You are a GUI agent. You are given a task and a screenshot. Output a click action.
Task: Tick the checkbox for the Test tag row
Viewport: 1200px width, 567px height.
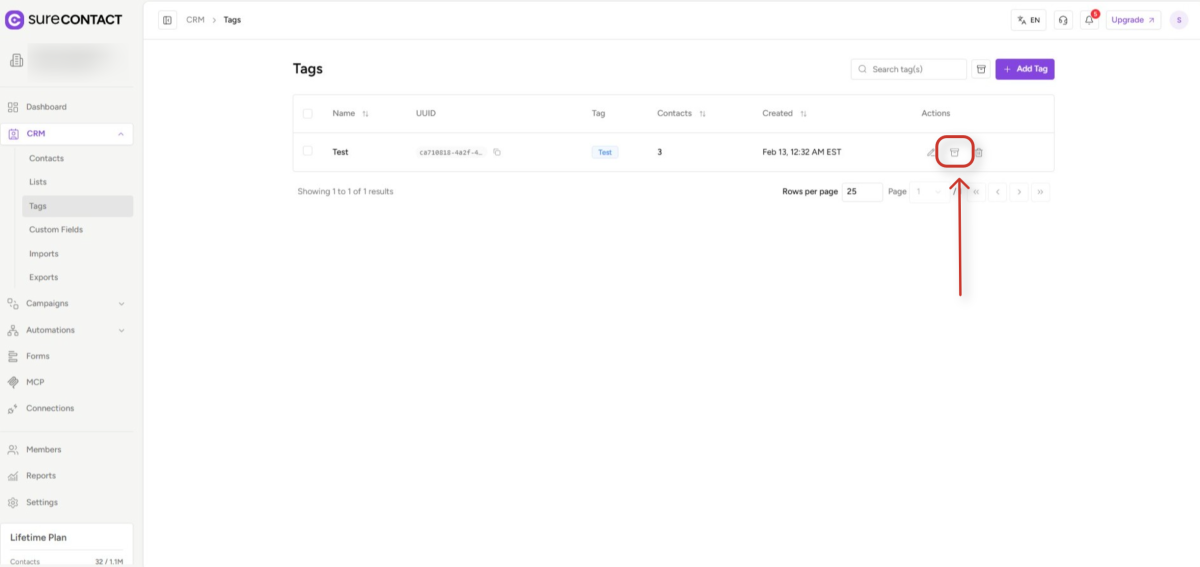coord(308,152)
